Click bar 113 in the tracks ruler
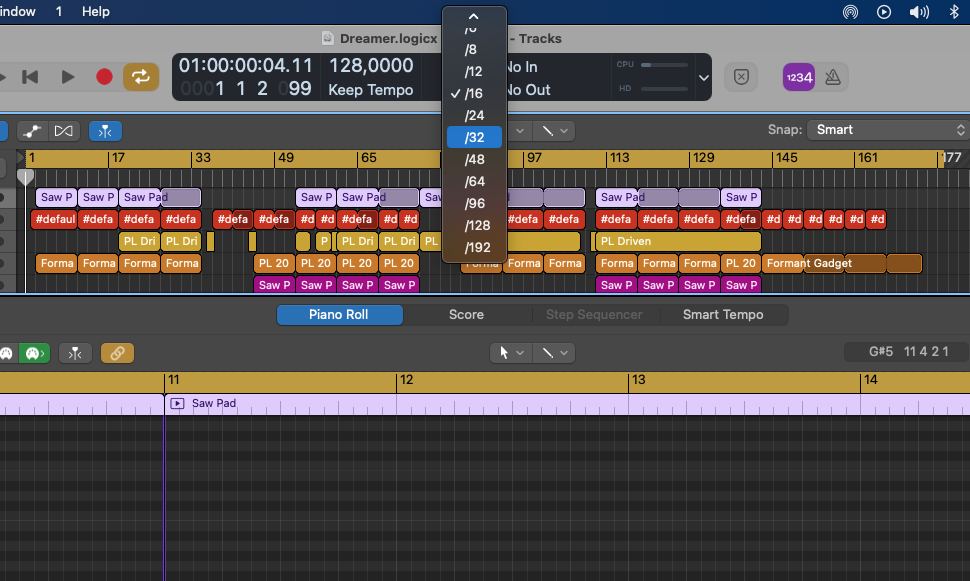Screen dimensions: 970x581 619,158
